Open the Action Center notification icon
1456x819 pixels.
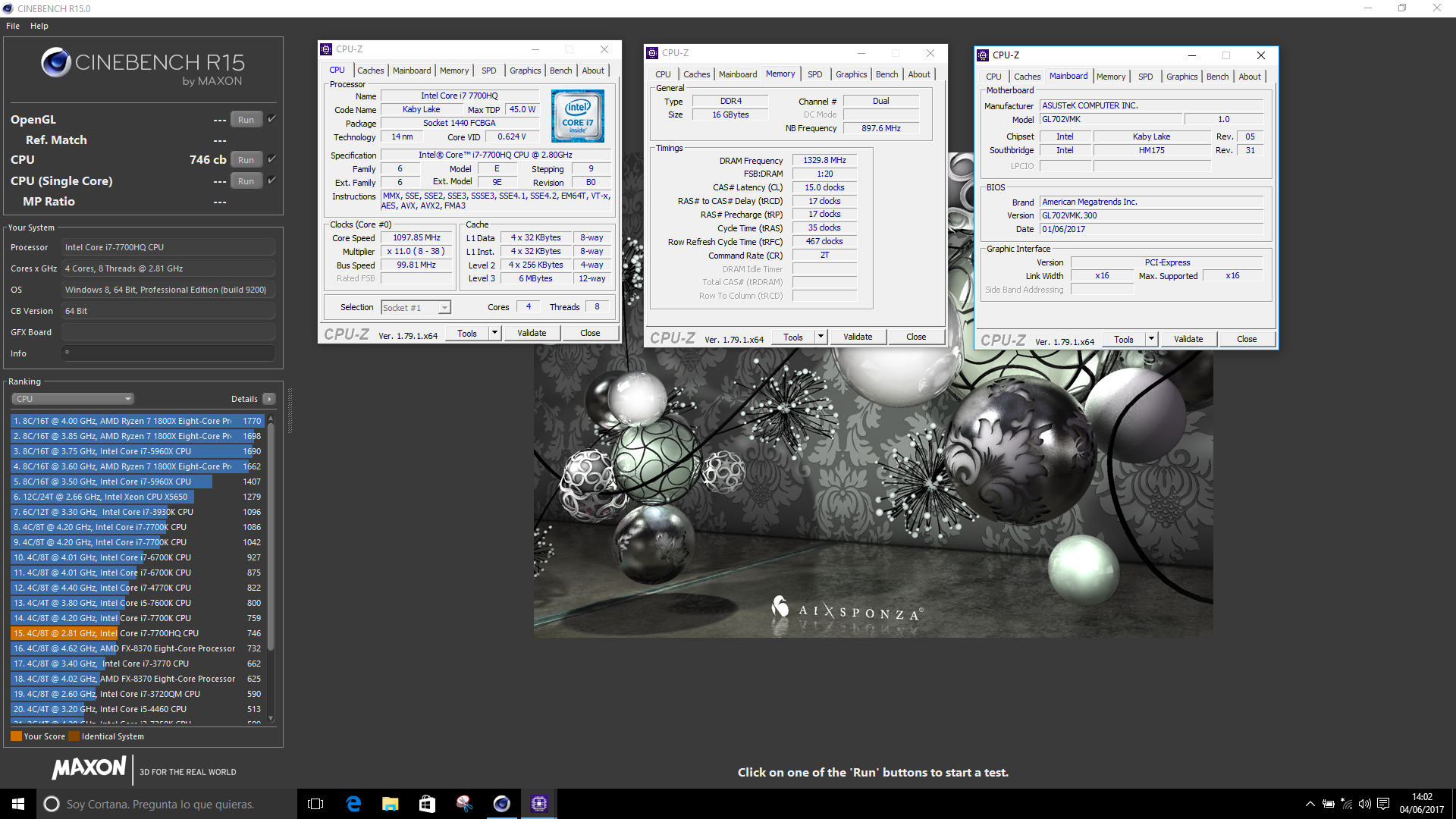tap(1383, 804)
